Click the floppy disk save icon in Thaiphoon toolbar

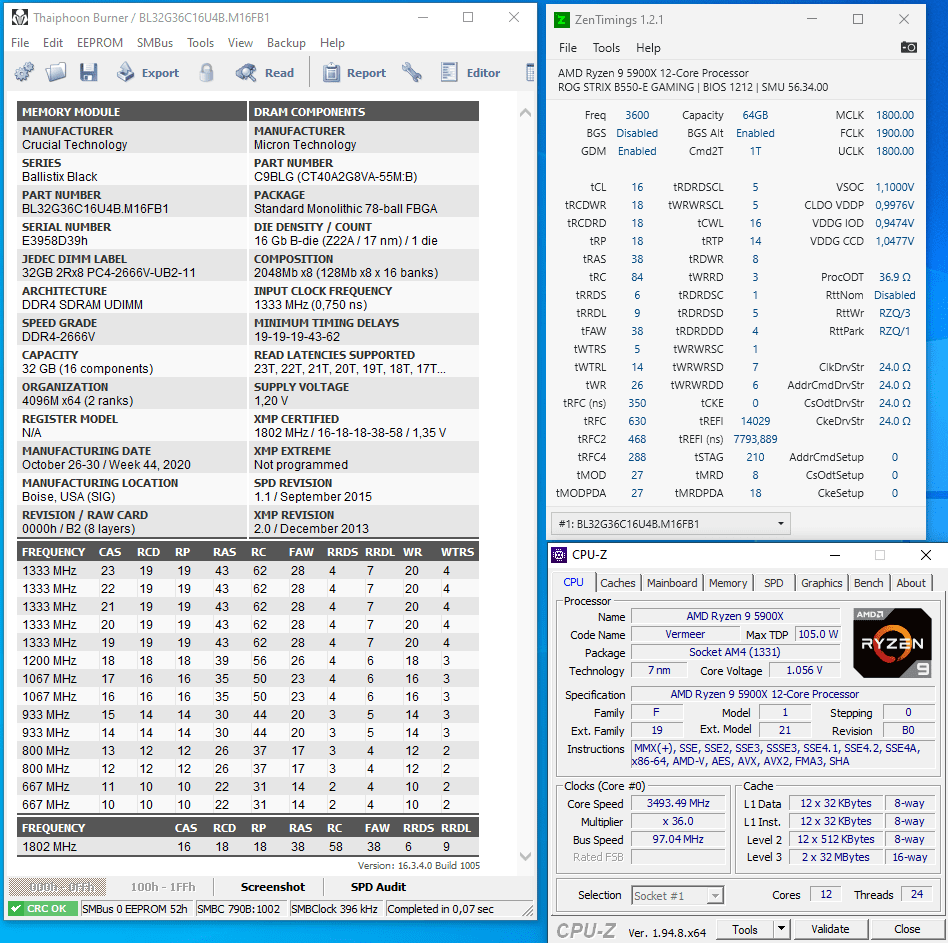pyautogui.click(x=88, y=73)
